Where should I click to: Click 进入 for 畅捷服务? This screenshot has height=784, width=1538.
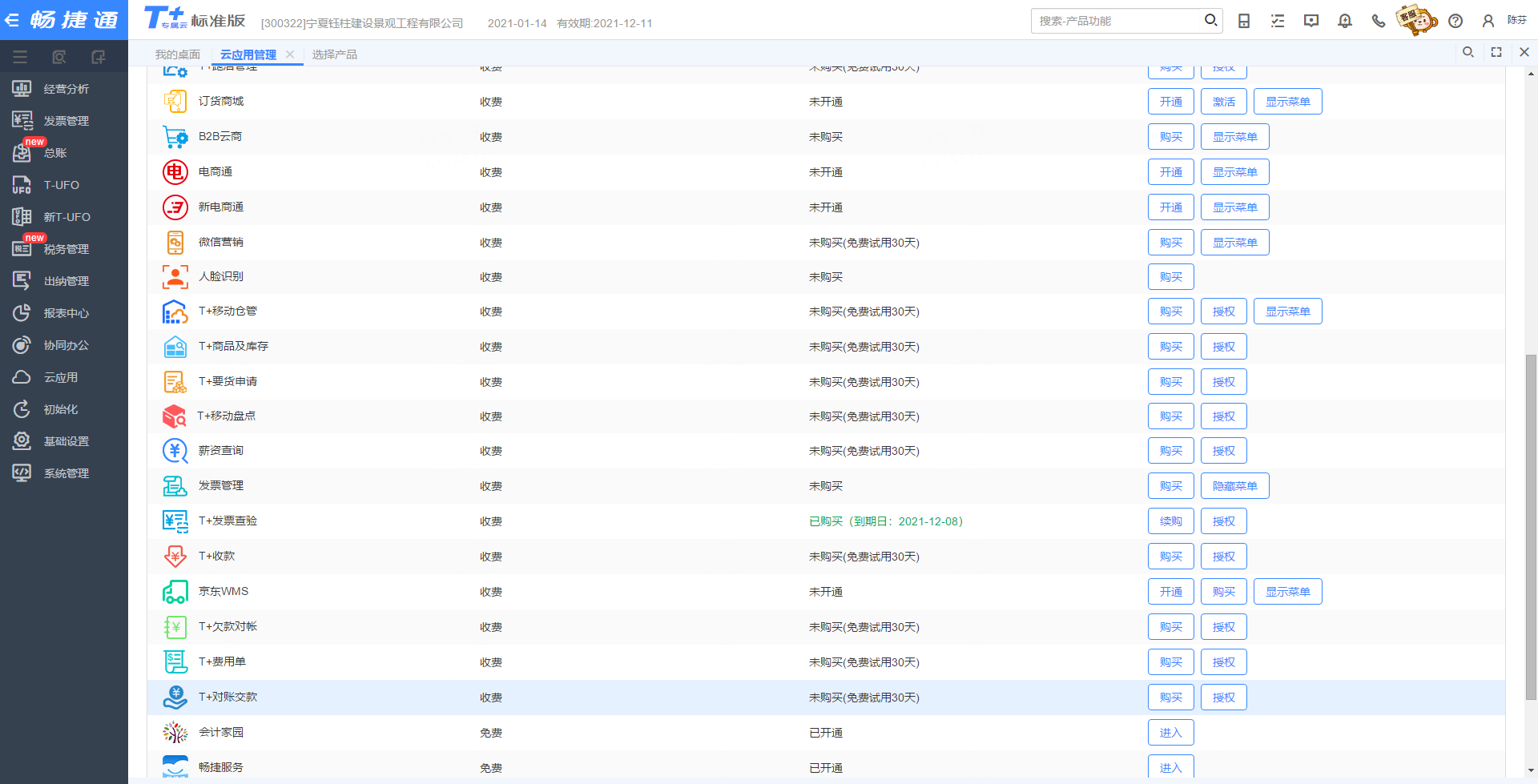click(x=1171, y=766)
